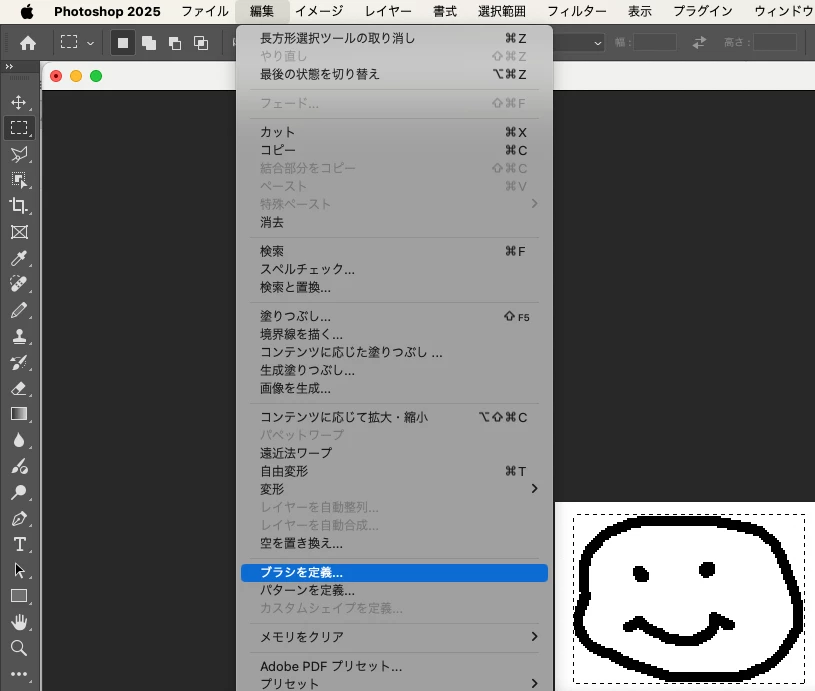
Task: Open the イメージ menu
Action: [319, 11]
